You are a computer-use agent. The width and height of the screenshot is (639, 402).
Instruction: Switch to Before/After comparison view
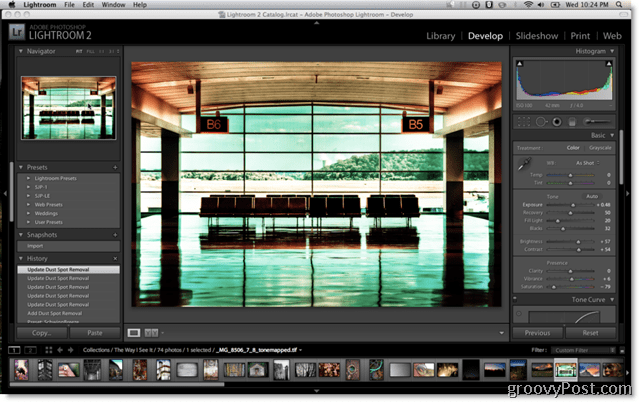coord(151,333)
